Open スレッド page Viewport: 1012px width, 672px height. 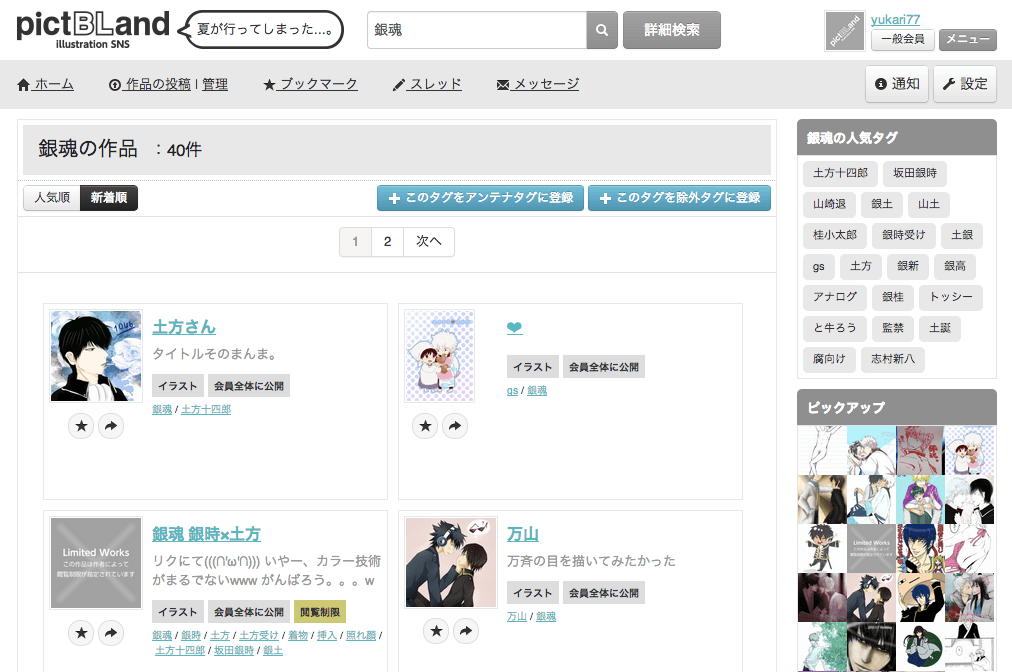[427, 85]
